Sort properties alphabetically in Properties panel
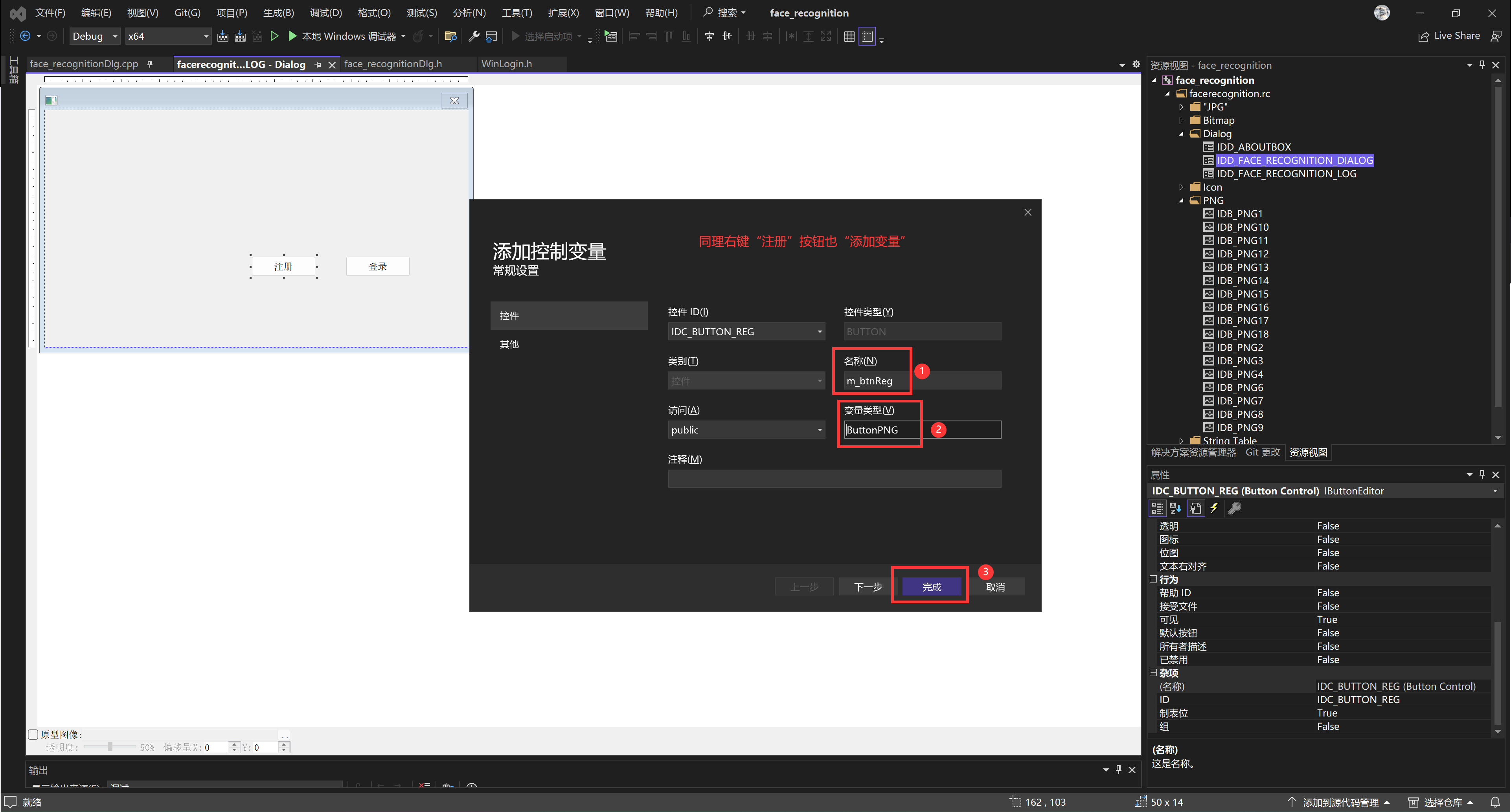 pyautogui.click(x=1175, y=508)
